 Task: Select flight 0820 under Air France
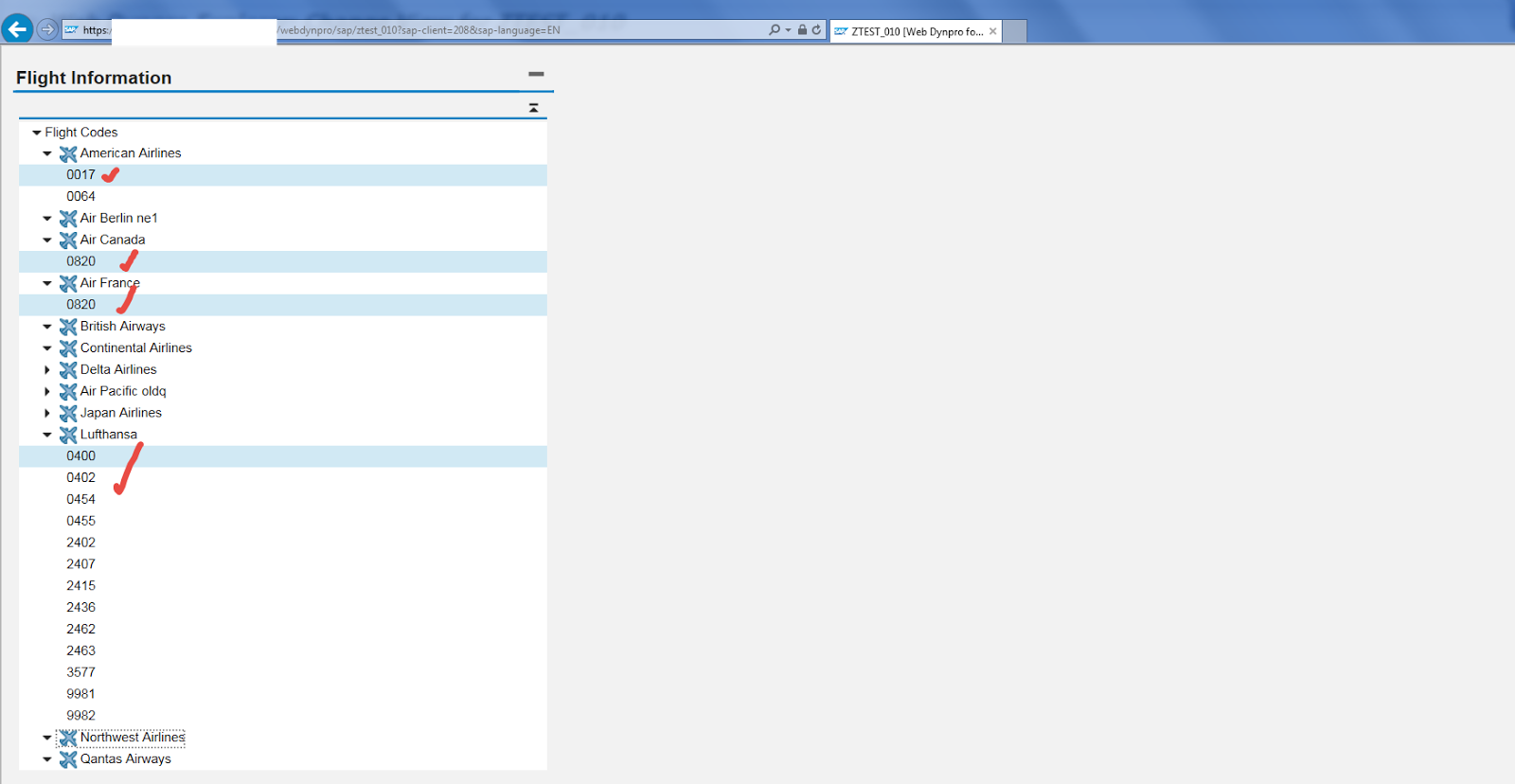pyautogui.click(x=283, y=305)
